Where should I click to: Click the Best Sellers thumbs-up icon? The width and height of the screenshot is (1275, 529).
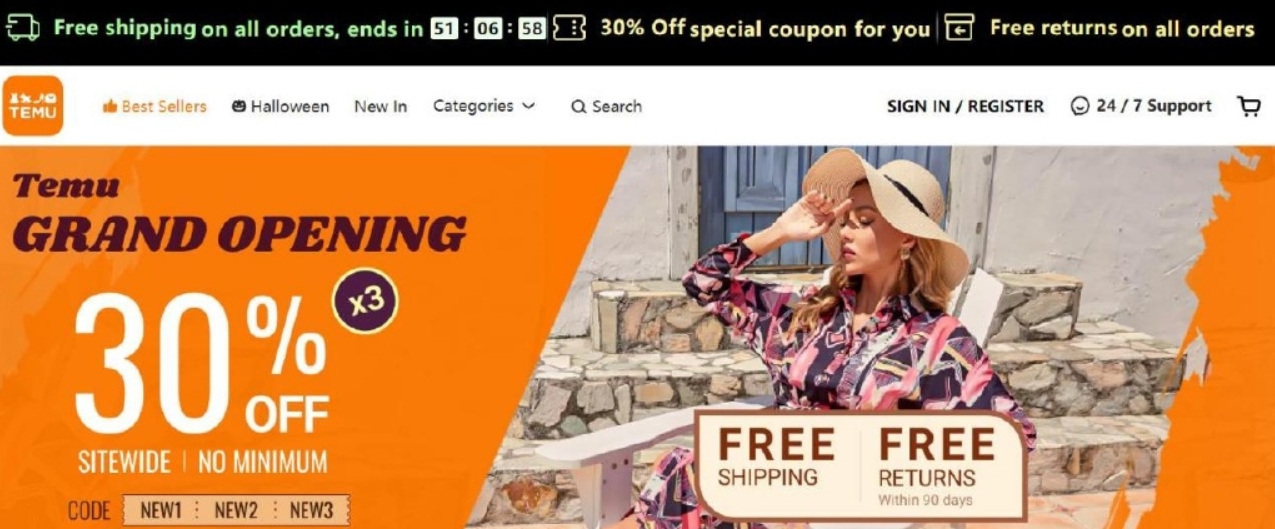pyautogui.click(x=110, y=106)
